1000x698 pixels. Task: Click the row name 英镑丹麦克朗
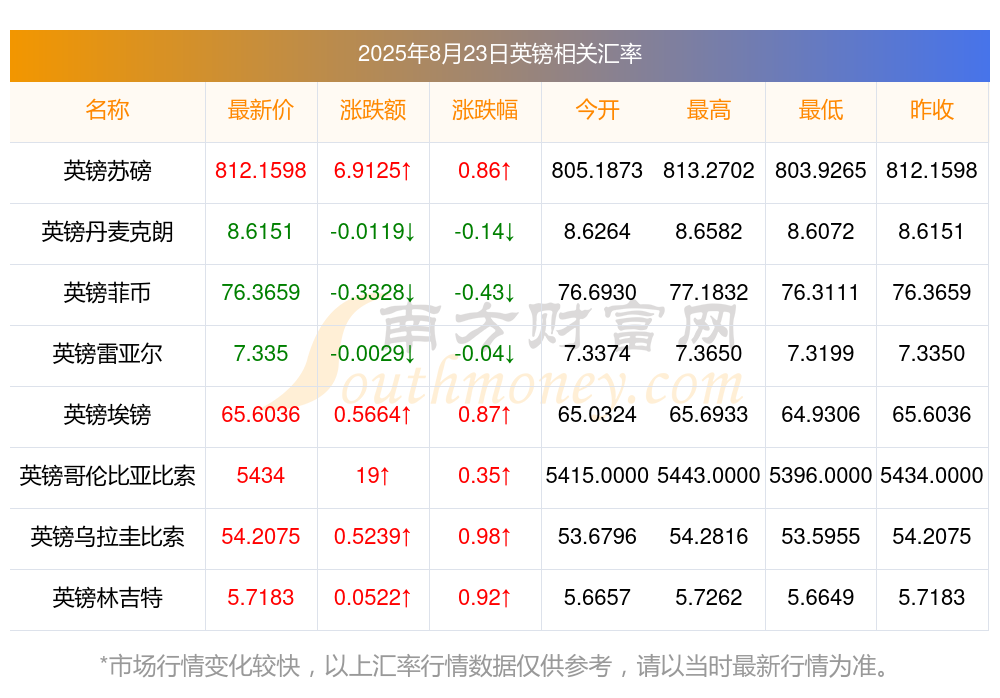coord(107,232)
